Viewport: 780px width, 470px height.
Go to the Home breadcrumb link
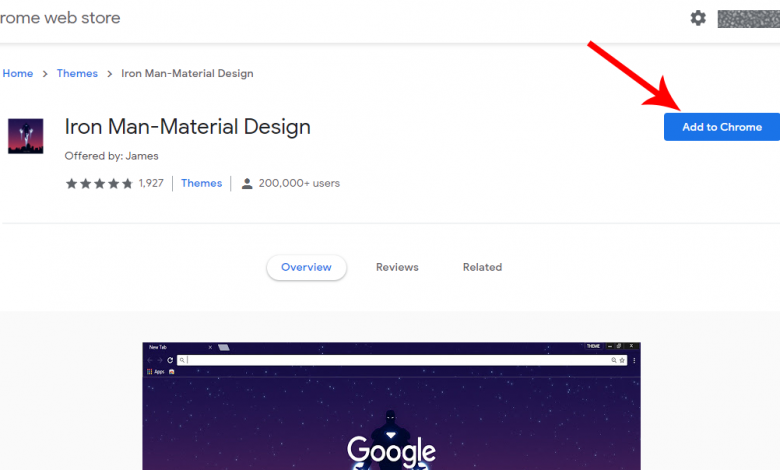(18, 74)
